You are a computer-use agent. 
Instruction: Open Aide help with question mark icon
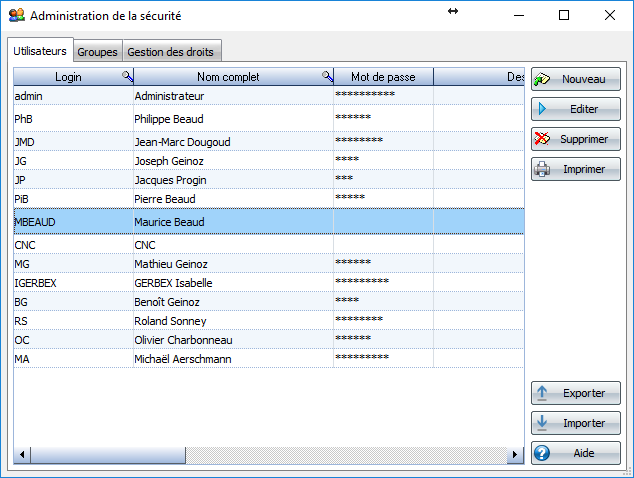(x=575, y=453)
